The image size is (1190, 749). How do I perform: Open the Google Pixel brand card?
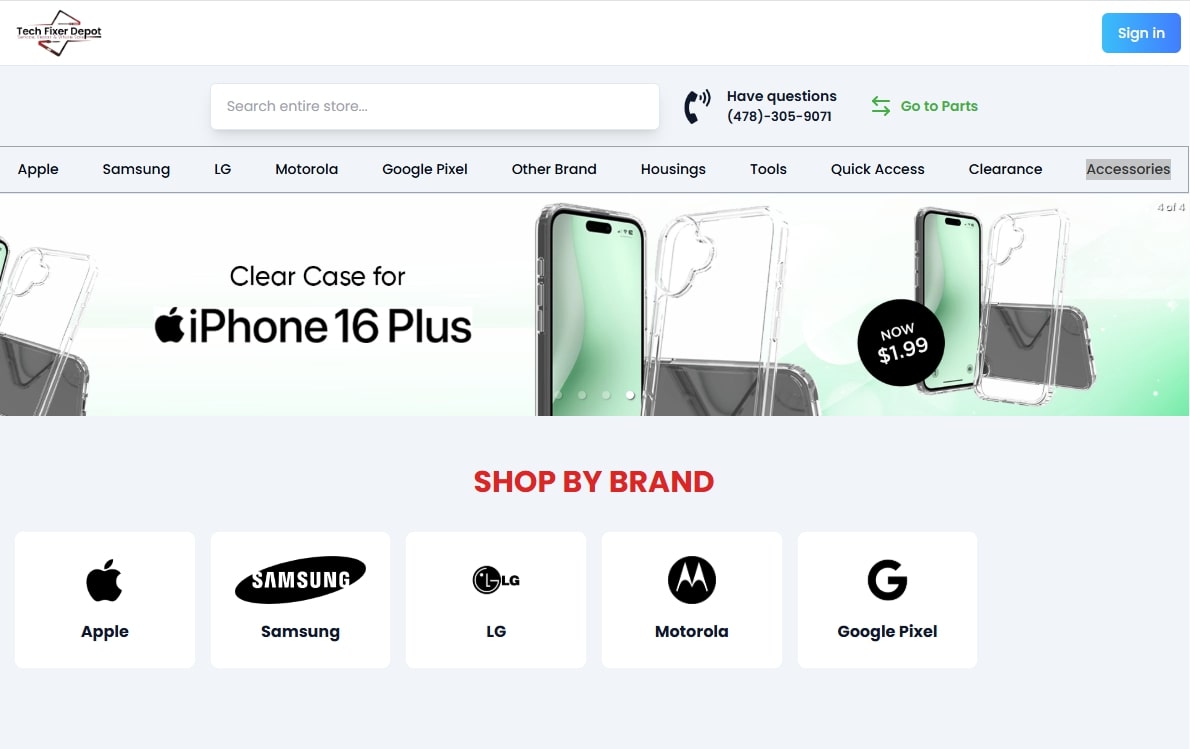click(x=887, y=600)
